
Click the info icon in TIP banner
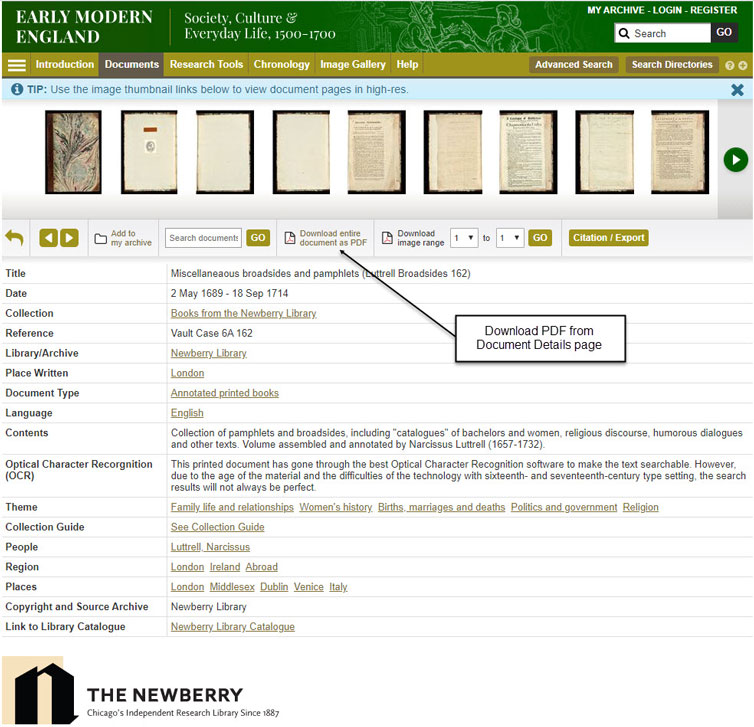[17, 89]
